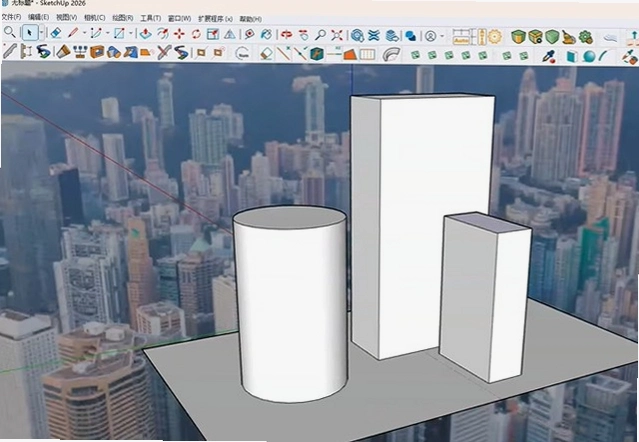
Task: Click the curved gray arch icon
Action: (x=392, y=54)
